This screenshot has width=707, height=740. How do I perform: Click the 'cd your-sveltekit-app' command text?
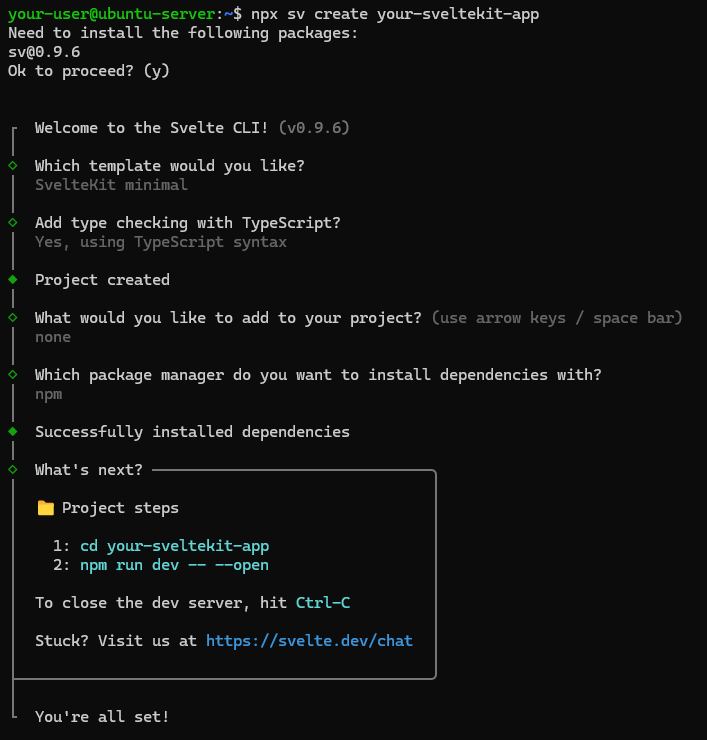(174, 546)
